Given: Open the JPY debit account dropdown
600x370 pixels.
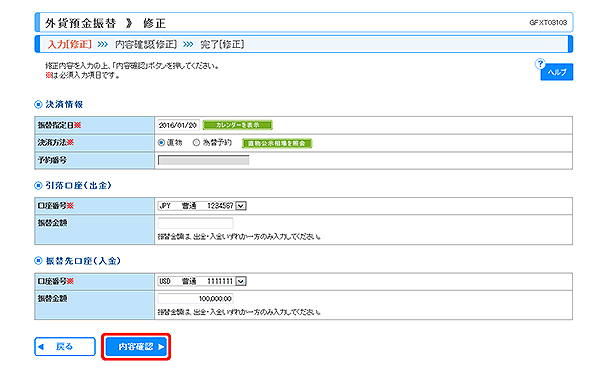Looking at the screenshot, I should [x=202, y=206].
